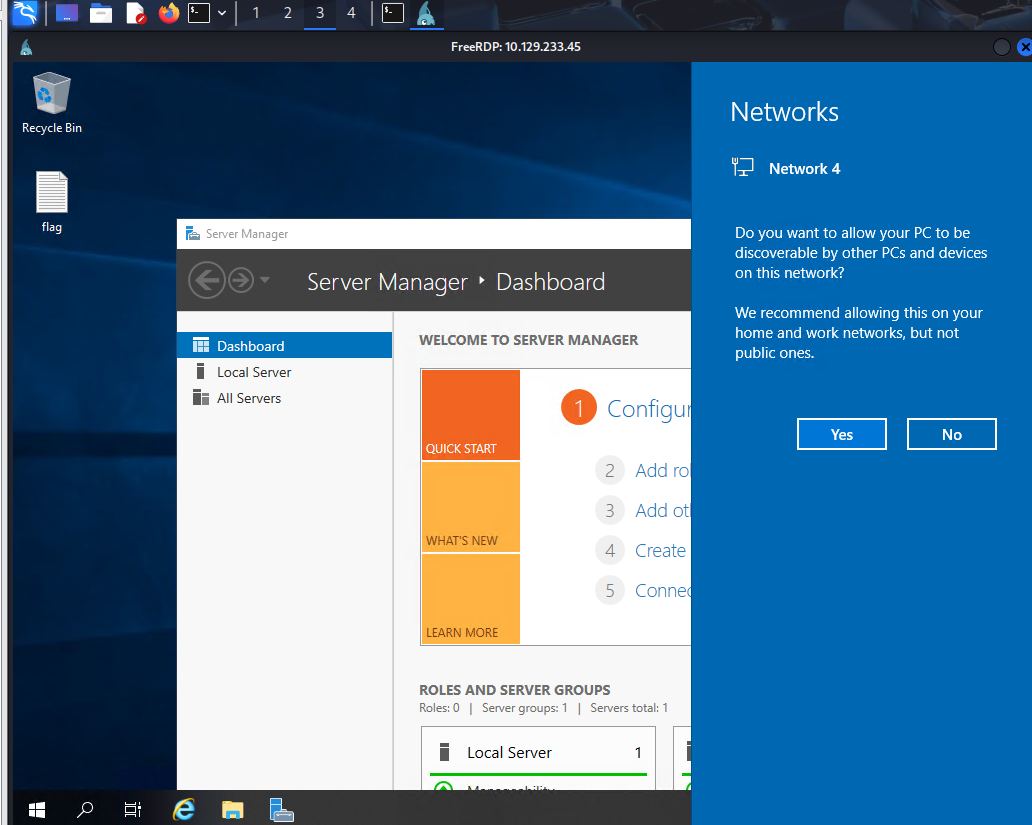This screenshot has height=825, width=1032.
Task: Click Connect this server link
Action: (662, 591)
